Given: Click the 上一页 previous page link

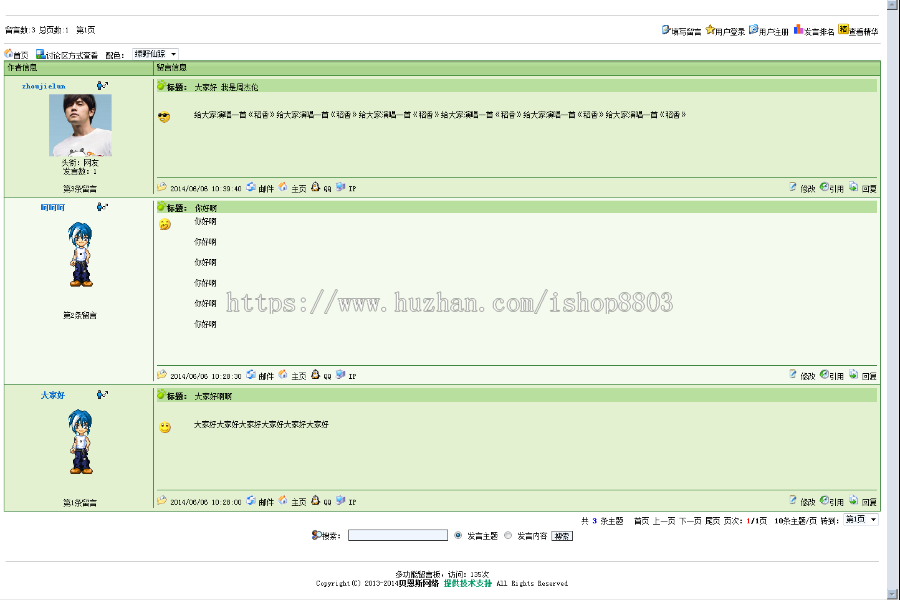Looking at the screenshot, I should click(664, 521).
